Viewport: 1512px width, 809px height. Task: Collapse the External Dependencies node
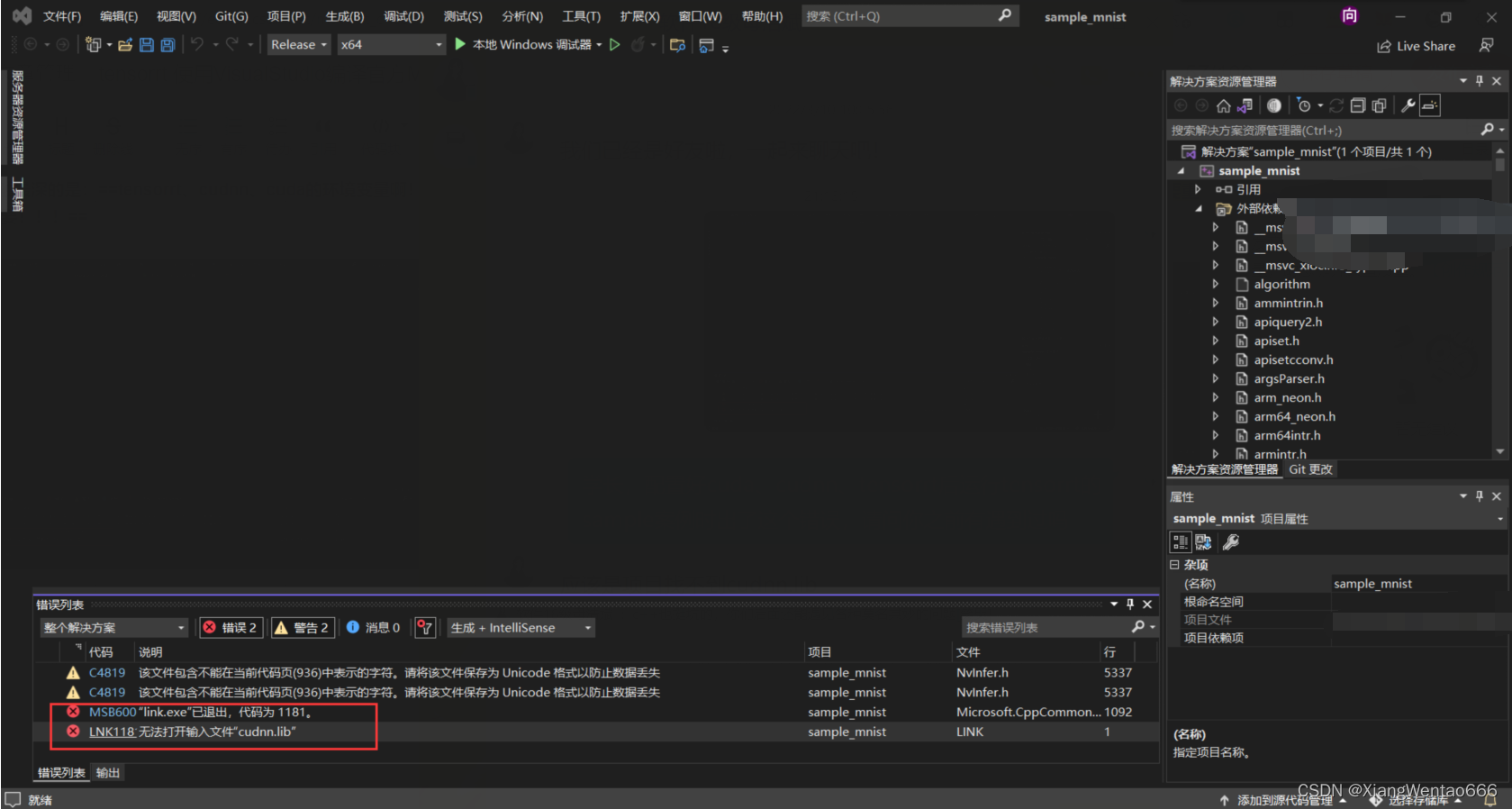[x=1198, y=209]
